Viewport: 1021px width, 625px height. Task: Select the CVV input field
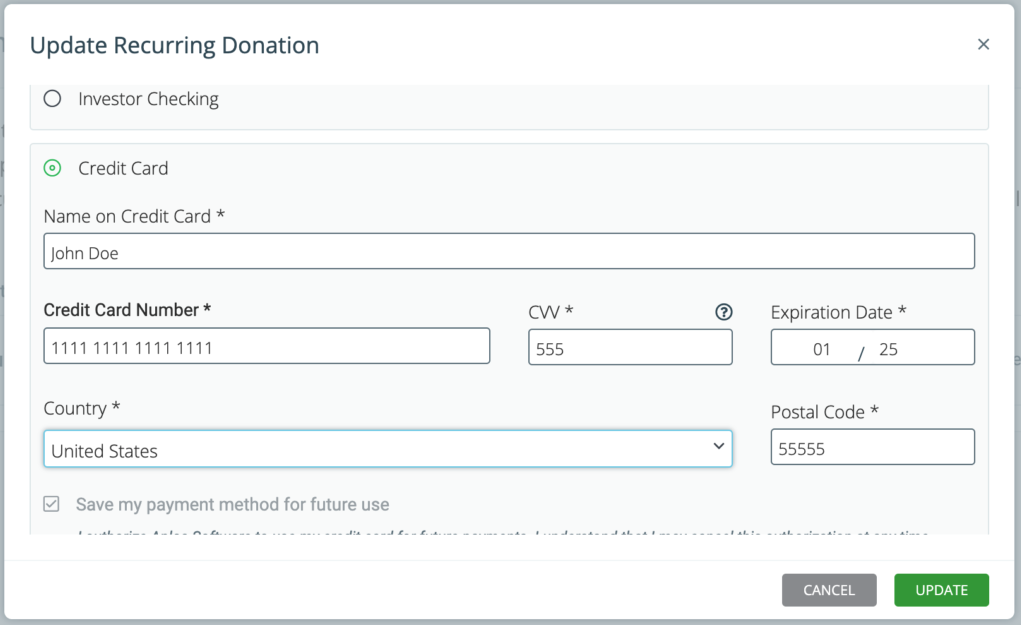tap(630, 345)
